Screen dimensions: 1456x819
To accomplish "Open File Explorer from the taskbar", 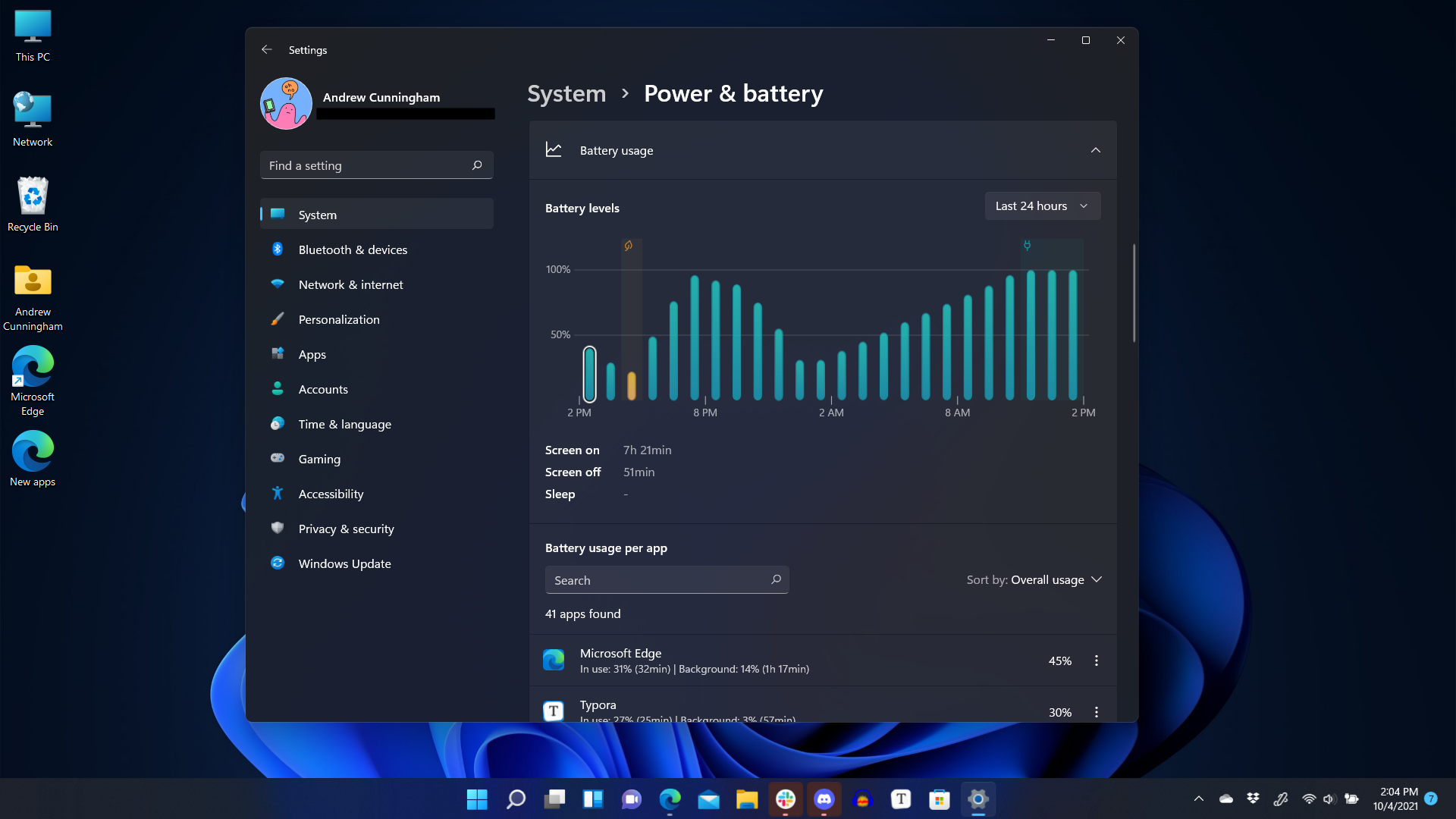I will [747, 799].
